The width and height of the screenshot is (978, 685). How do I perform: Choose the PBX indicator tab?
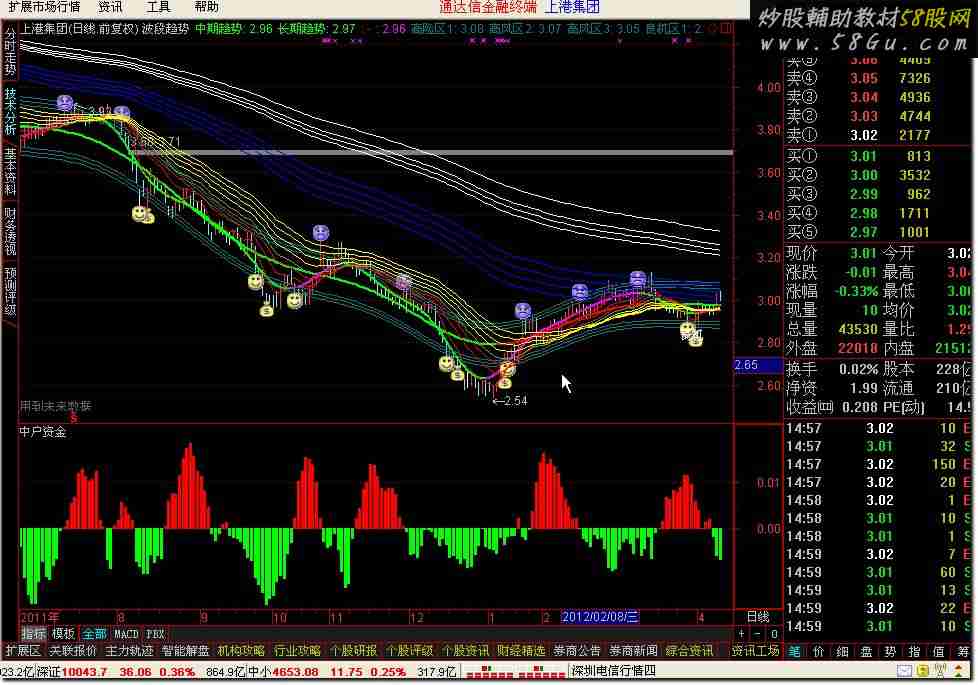click(155, 634)
